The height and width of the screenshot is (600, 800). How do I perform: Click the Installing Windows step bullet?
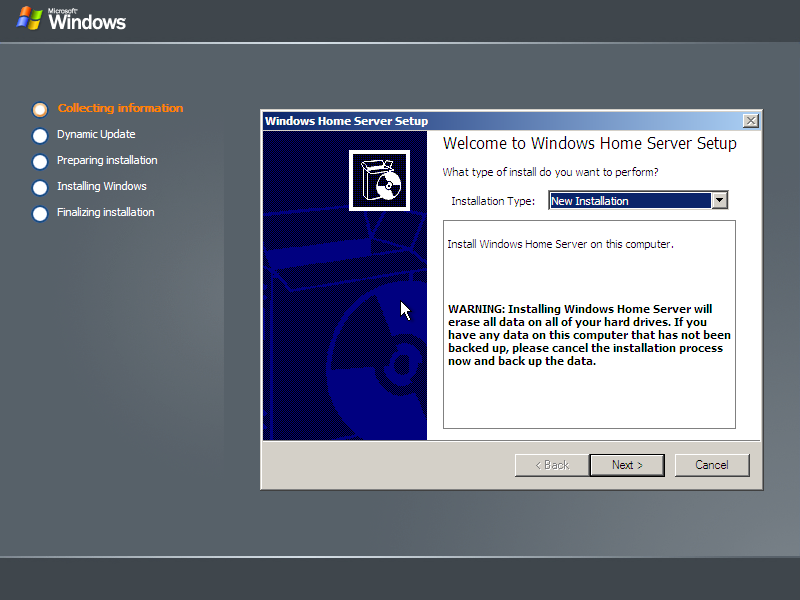tap(40, 188)
